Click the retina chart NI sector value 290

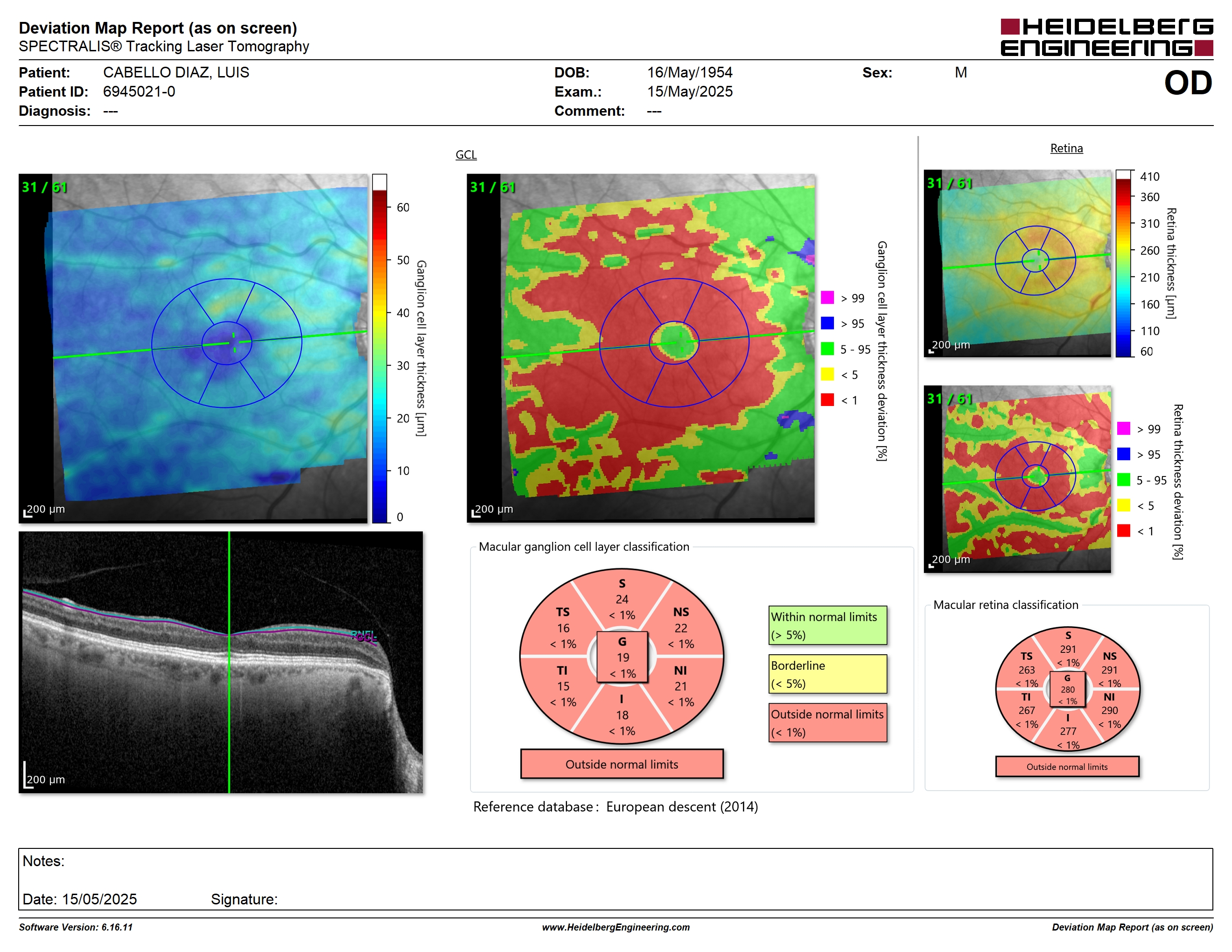[x=1109, y=711]
